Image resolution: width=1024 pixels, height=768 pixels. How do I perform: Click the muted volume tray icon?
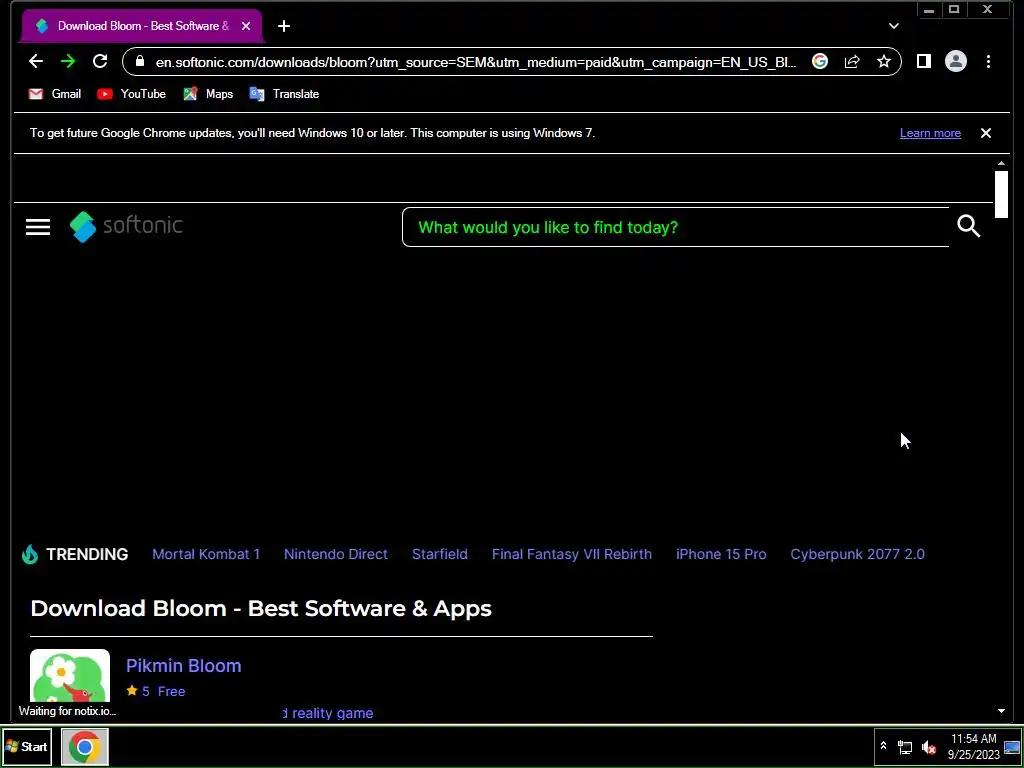coord(928,747)
